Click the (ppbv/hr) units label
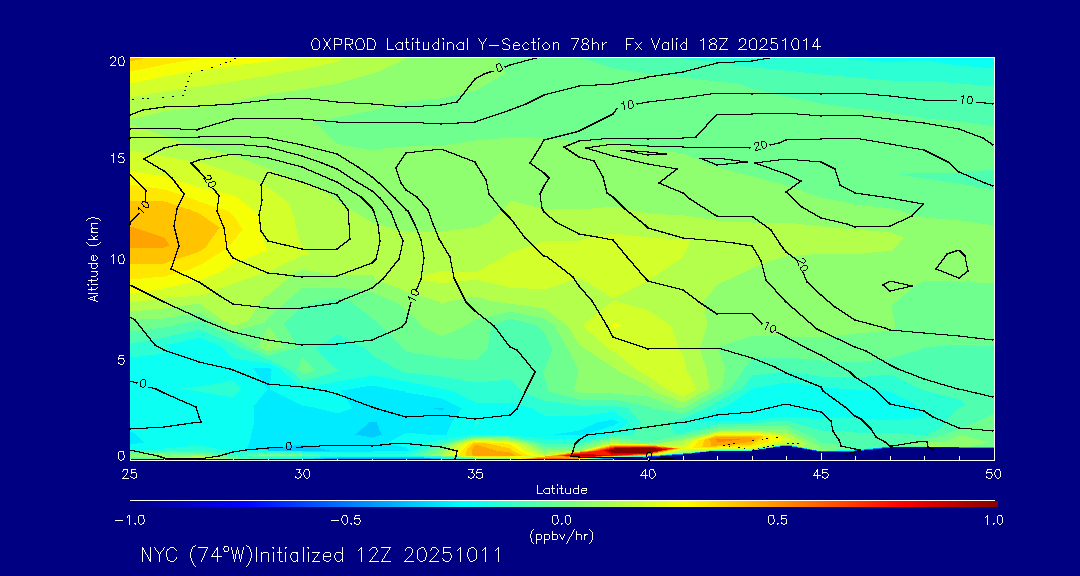This screenshot has width=1080, height=576. pyautogui.click(x=561, y=535)
